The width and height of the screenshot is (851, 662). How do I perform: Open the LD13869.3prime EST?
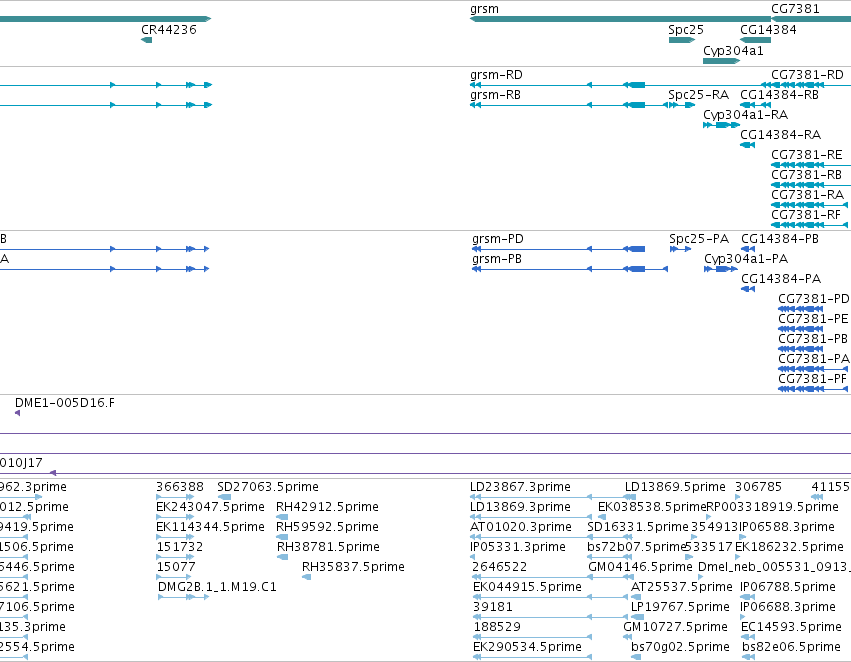pos(531,517)
